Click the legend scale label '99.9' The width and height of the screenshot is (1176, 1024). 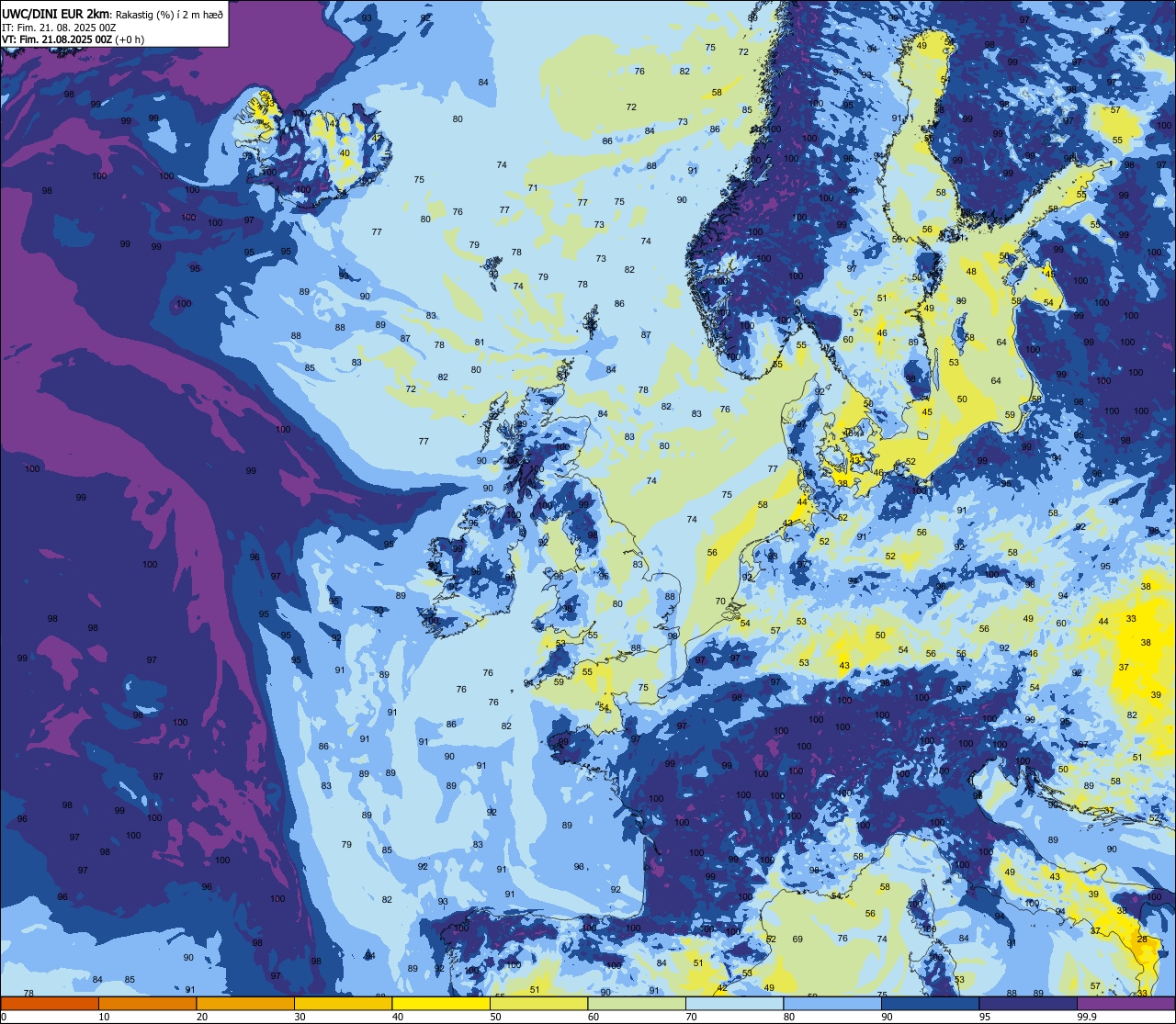tap(1087, 1017)
